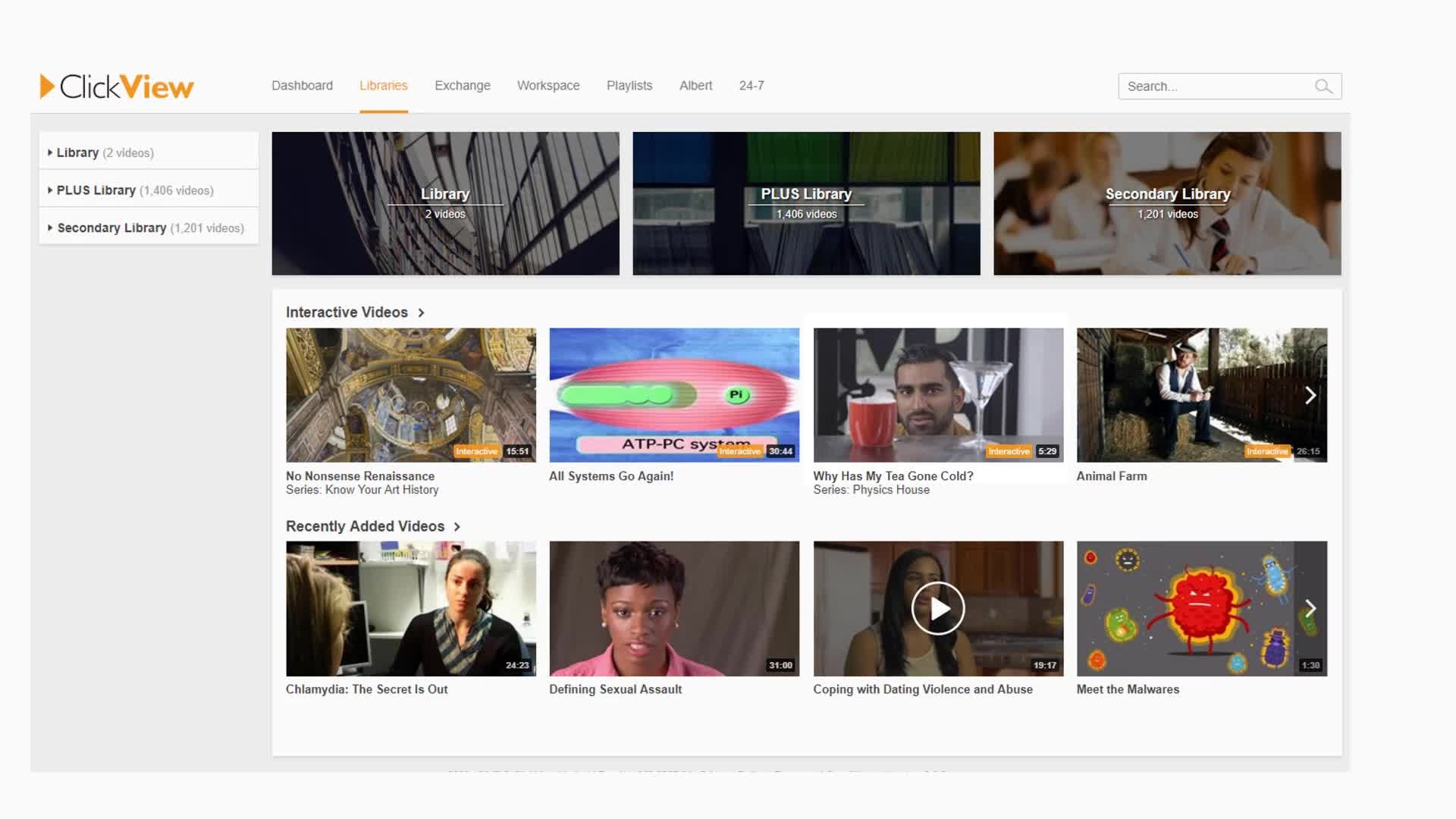Select Playlists in the navigation menu
Viewport: 1456px width, 819px height.
point(629,86)
